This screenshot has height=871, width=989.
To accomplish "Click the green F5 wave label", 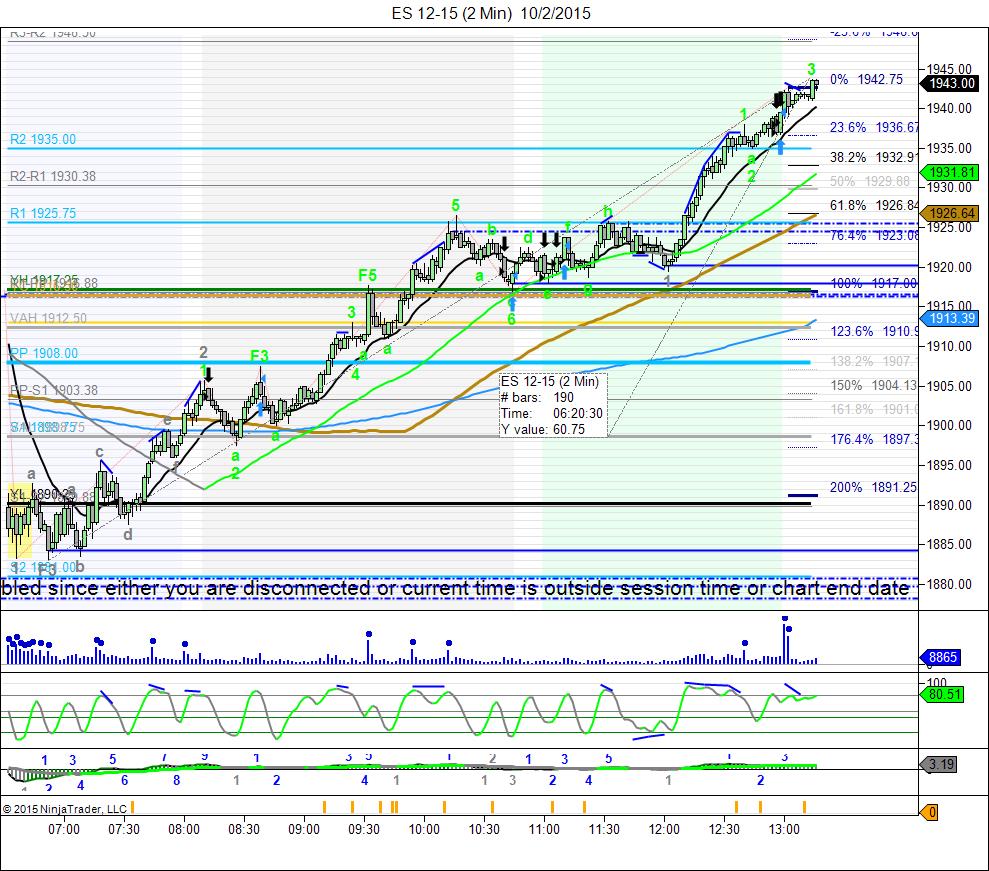I will click(x=367, y=275).
